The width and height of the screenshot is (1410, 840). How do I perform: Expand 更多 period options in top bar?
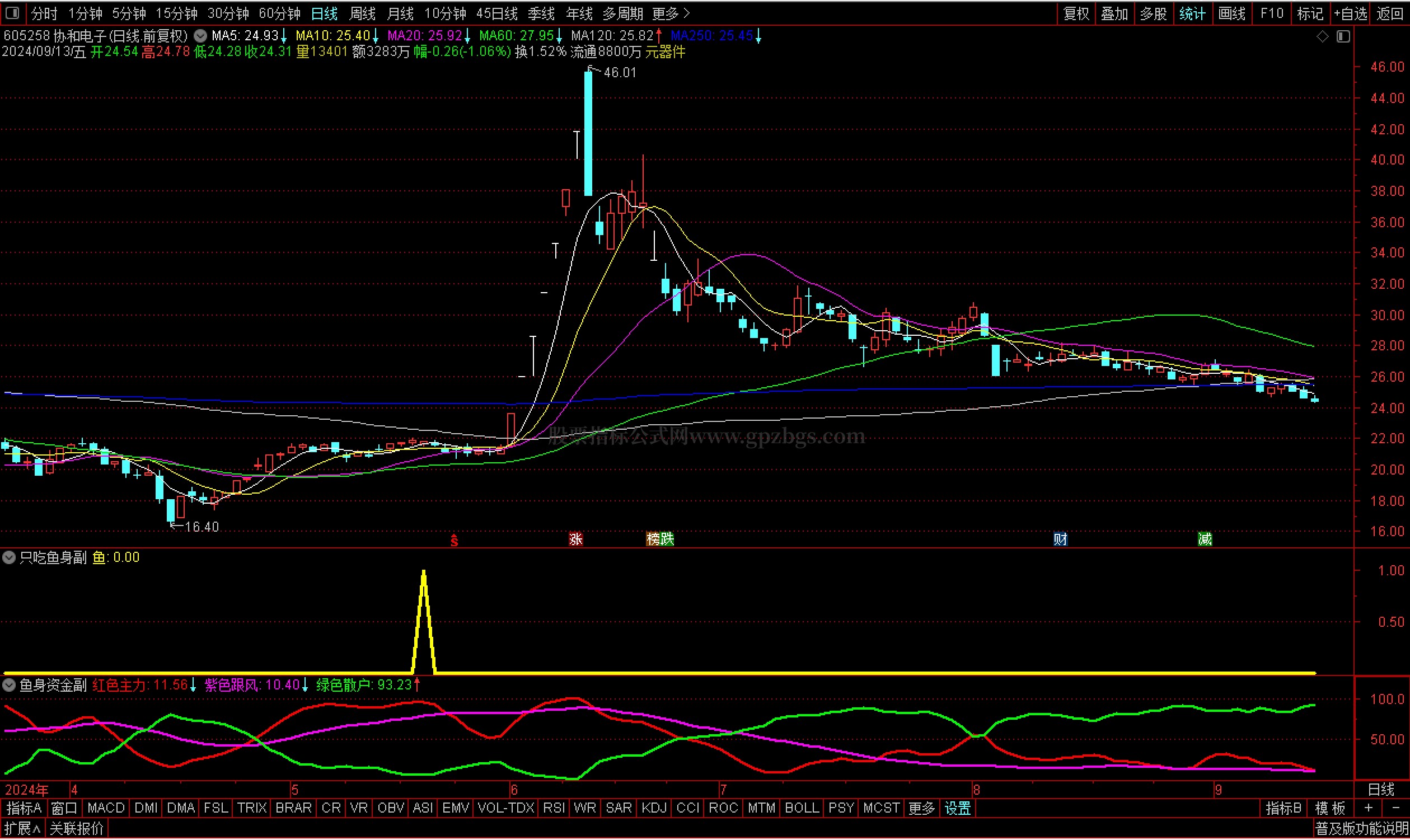click(671, 13)
